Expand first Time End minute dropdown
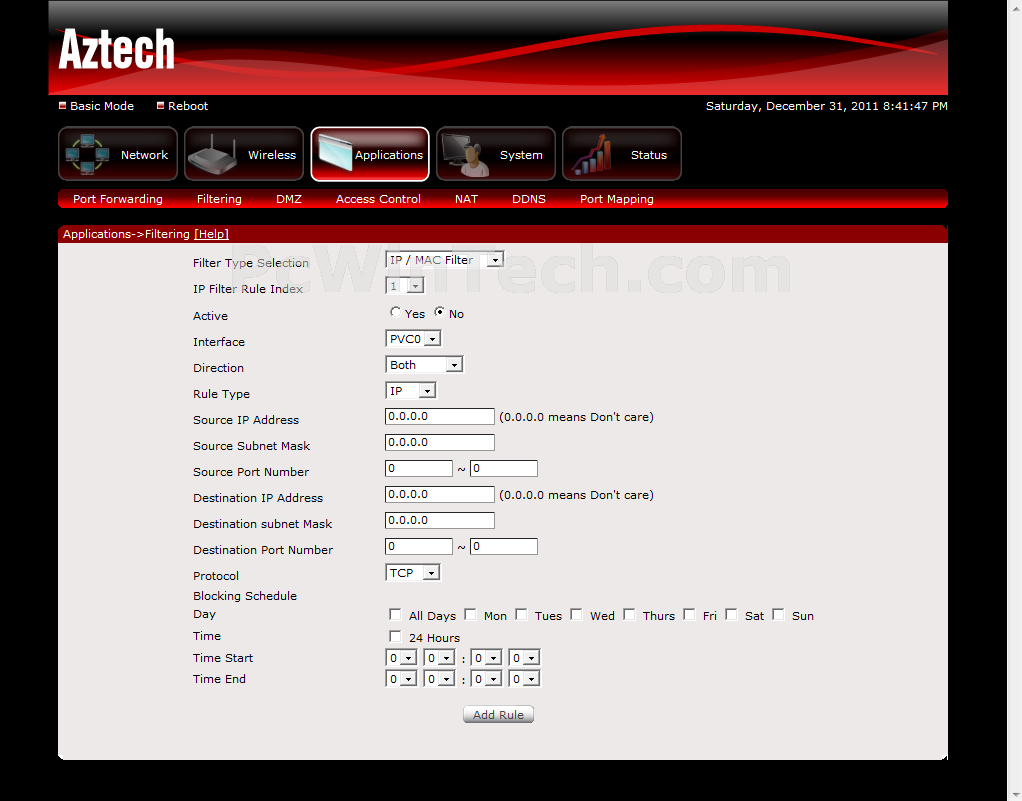 486,679
